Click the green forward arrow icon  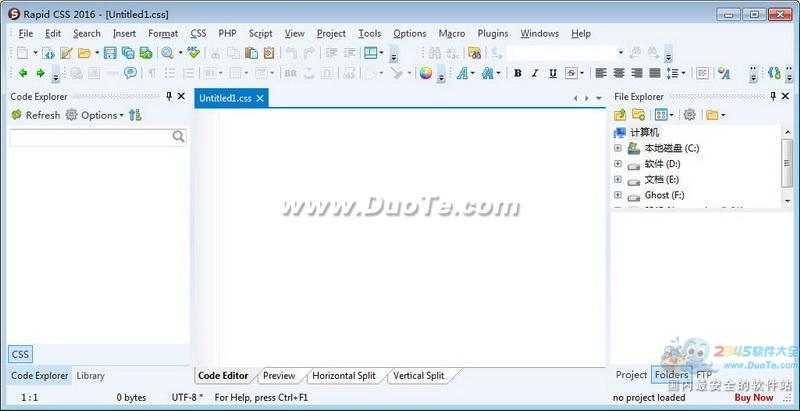point(40,73)
